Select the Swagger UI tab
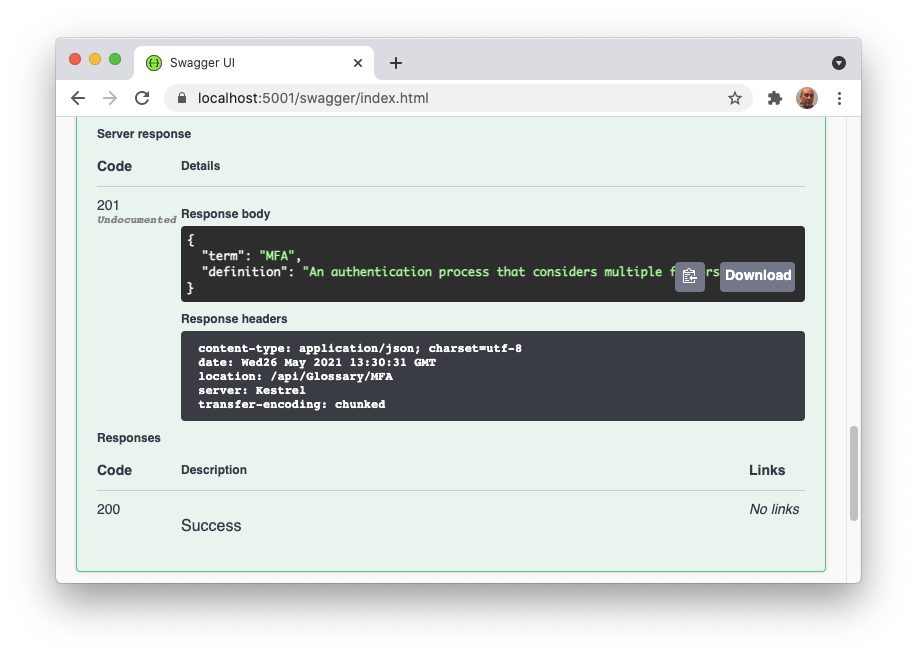The image size is (917, 657). (x=240, y=63)
